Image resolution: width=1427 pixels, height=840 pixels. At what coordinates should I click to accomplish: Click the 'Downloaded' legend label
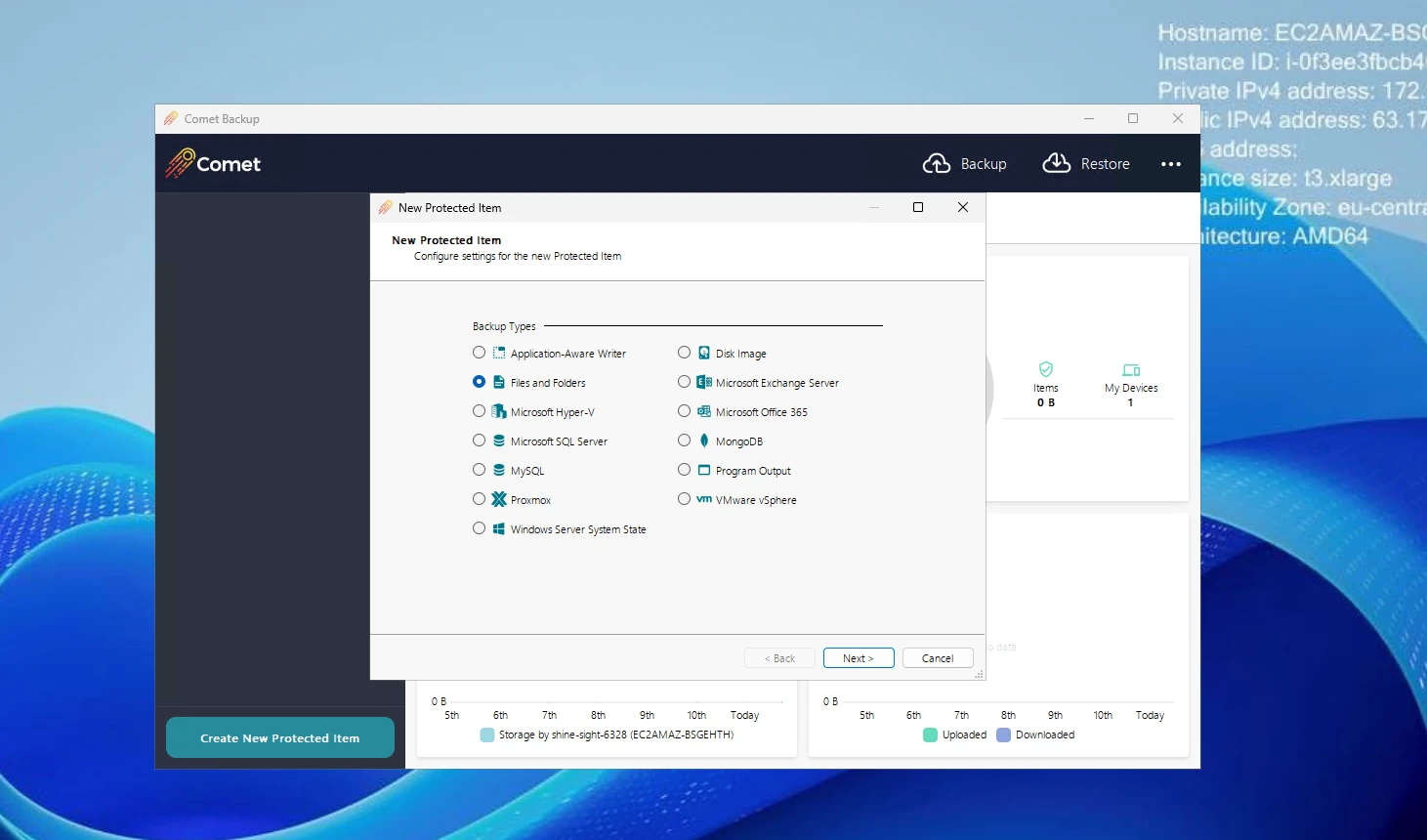coord(1045,735)
